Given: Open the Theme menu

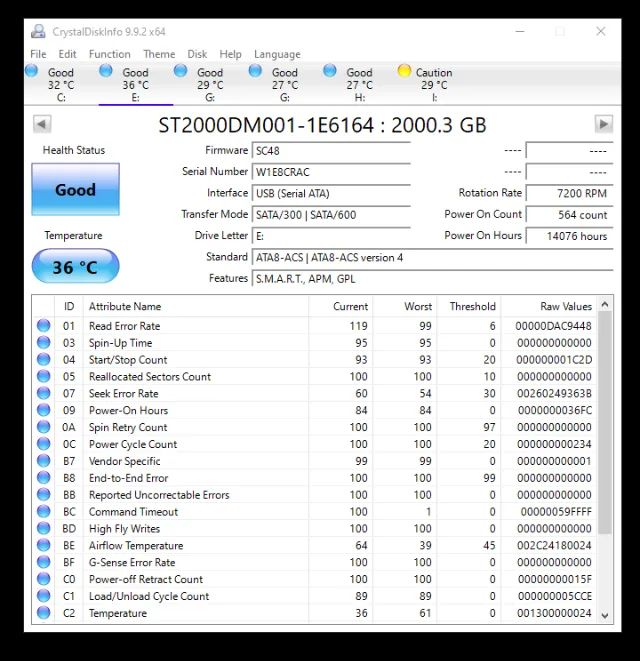Looking at the screenshot, I should (159, 54).
